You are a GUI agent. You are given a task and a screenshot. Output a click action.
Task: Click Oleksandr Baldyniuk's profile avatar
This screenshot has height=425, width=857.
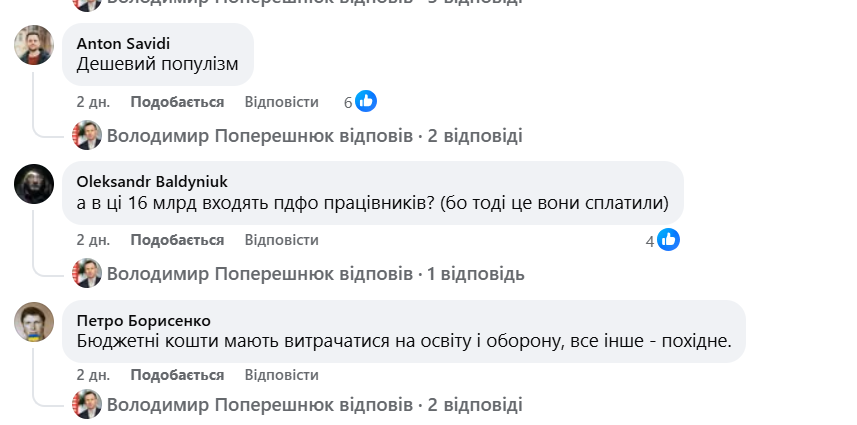click(34, 183)
